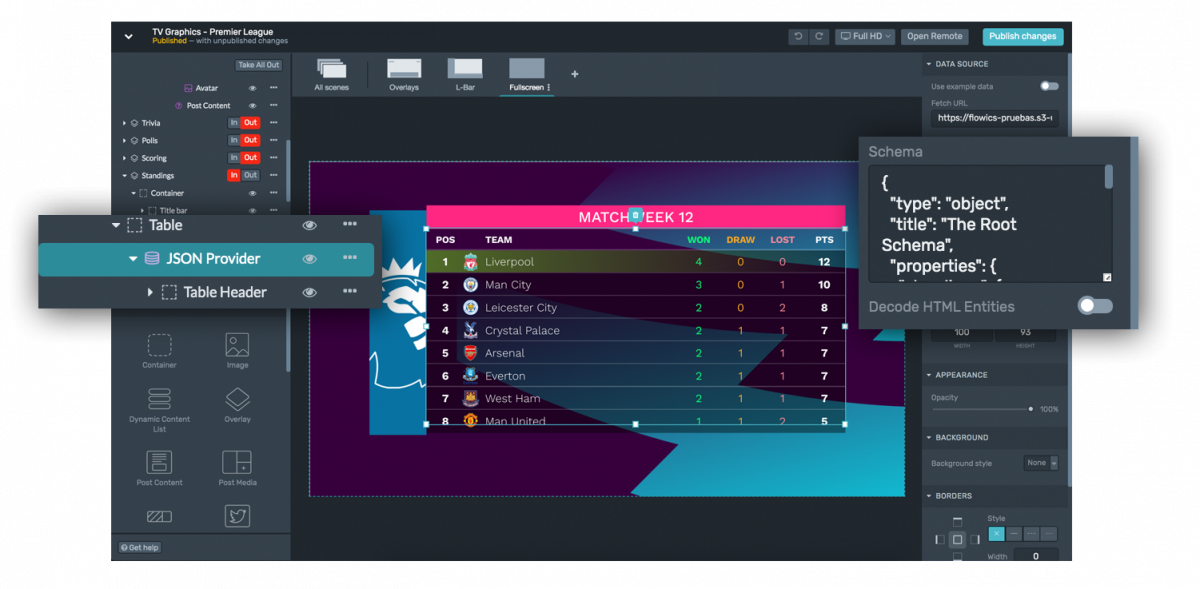Expand the Table Header tree item
The height and width of the screenshot is (589, 1200).
tap(150, 292)
